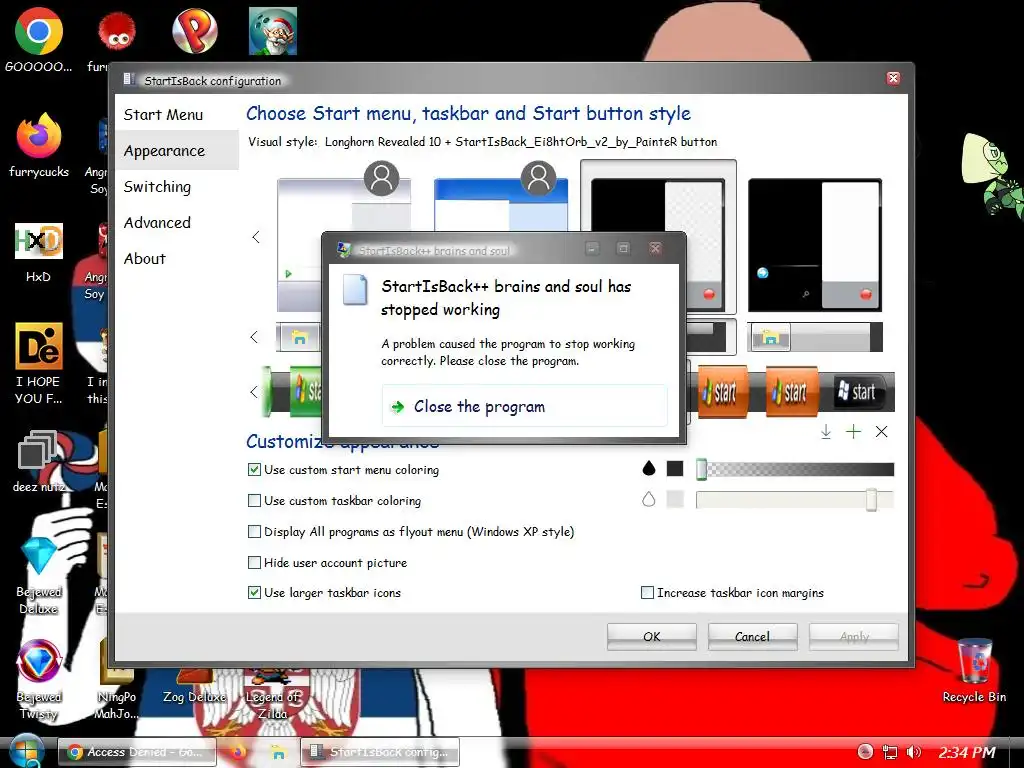This screenshot has height=768, width=1024.
Task: Choose the second orange 'start' button style
Action: pyautogui.click(x=792, y=392)
